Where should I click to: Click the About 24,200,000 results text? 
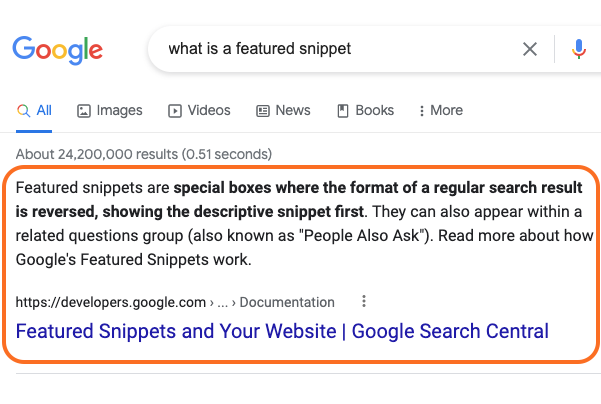[143, 154]
